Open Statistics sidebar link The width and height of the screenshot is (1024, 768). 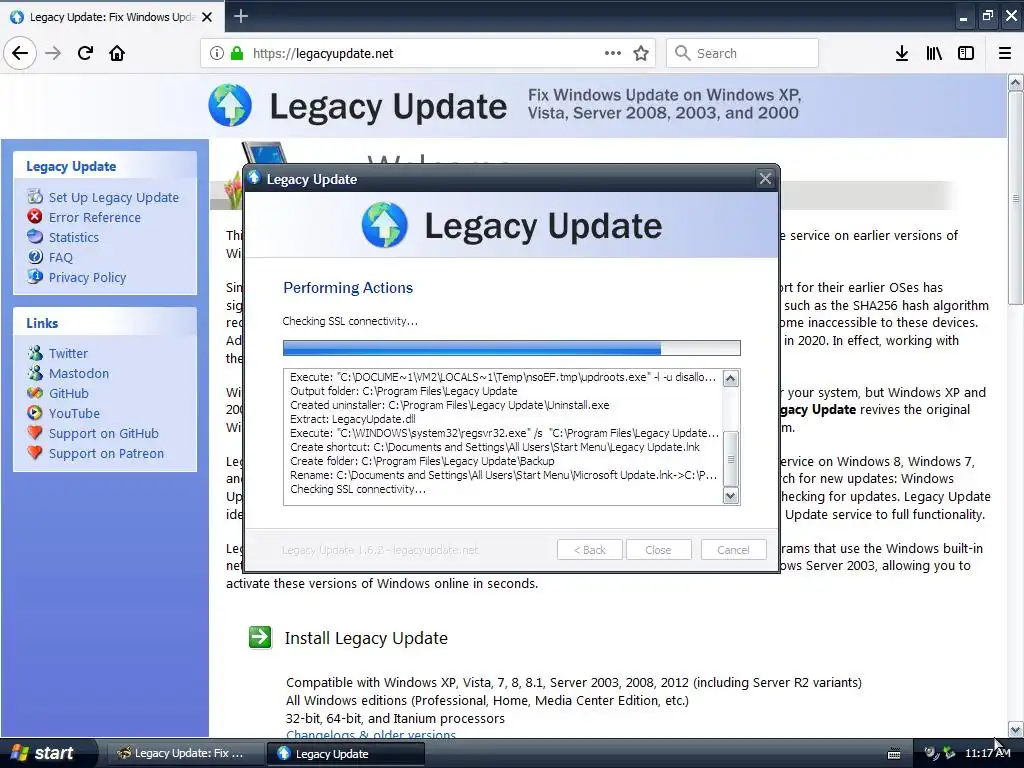tap(74, 237)
